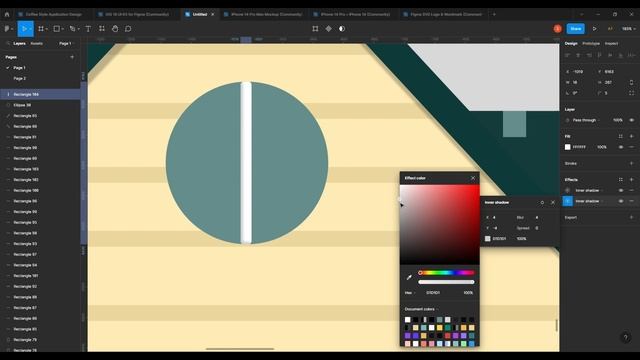Select Page 2 in pages list

click(20, 78)
